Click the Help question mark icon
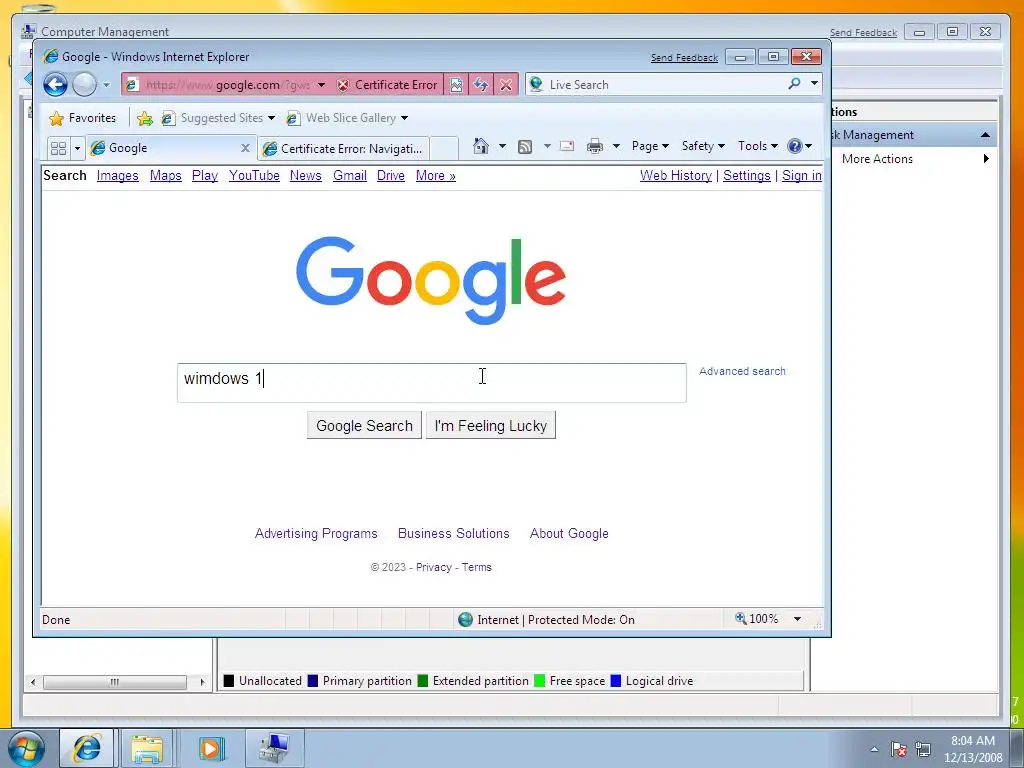The width and height of the screenshot is (1024, 768). click(795, 146)
